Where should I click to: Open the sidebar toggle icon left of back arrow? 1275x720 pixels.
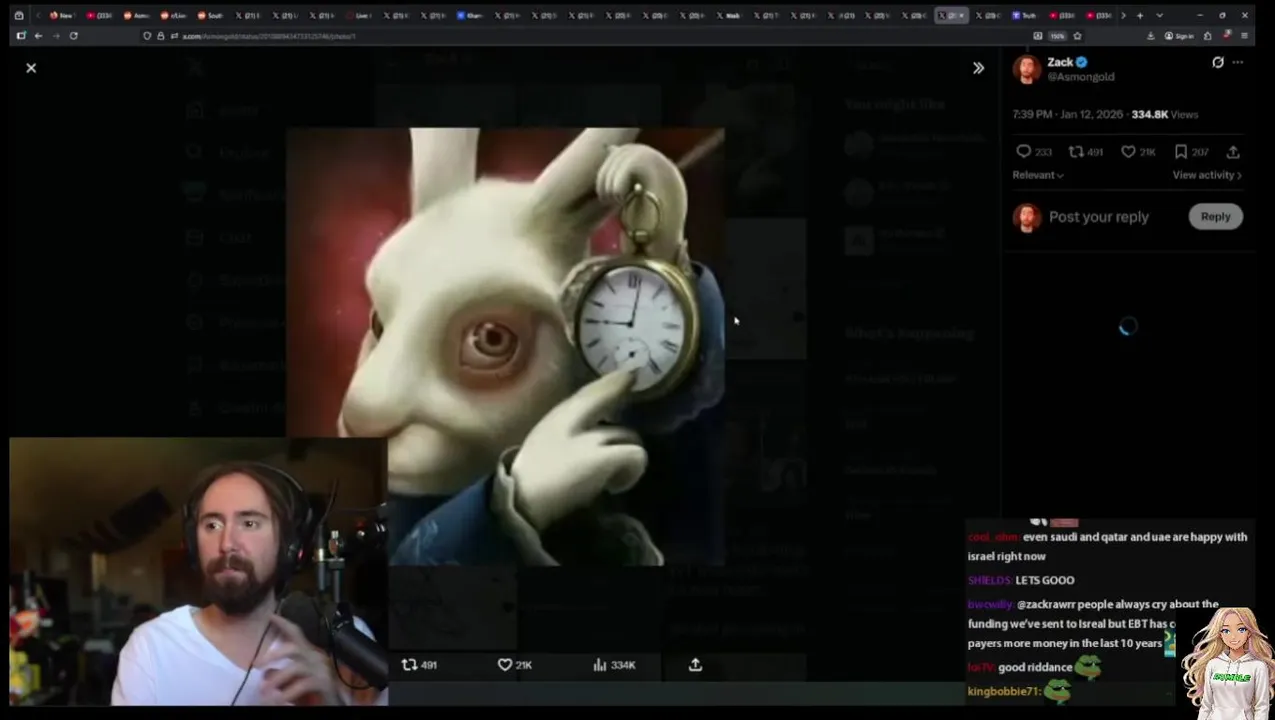point(20,36)
